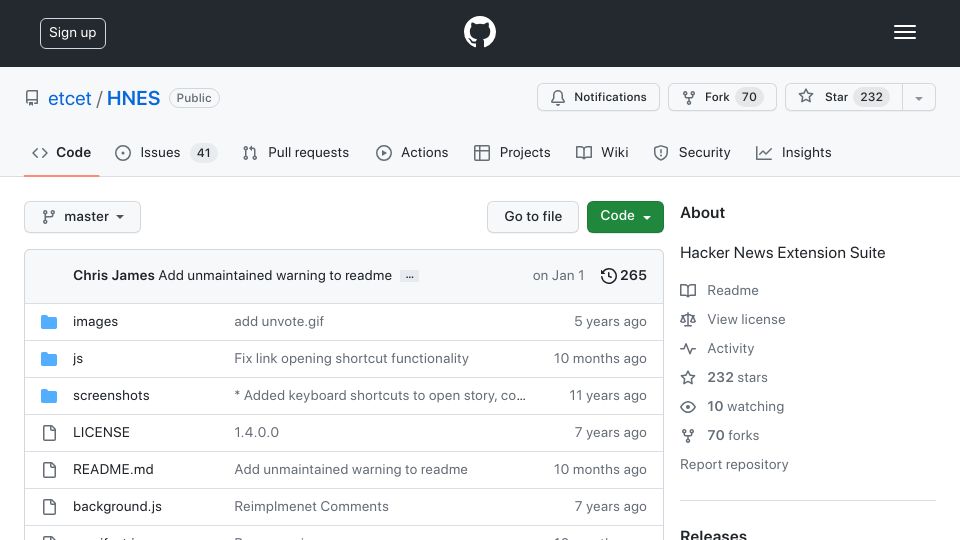The width and height of the screenshot is (960, 540).
Task: Click the screenshots folder icon
Action: pos(49,396)
